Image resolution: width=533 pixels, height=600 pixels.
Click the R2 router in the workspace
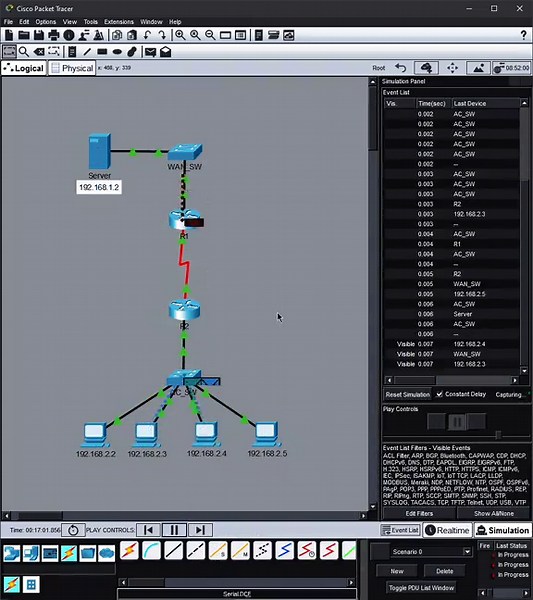[184, 310]
